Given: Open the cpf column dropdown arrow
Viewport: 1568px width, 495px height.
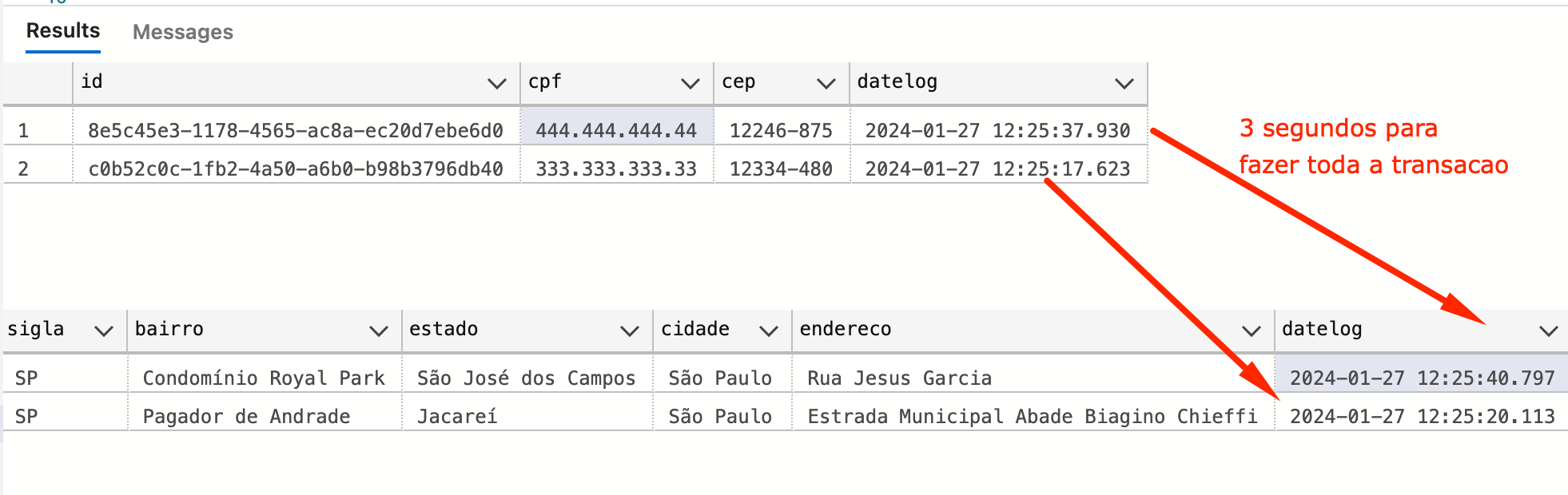Looking at the screenshot, I should click(x=690, y=83).
